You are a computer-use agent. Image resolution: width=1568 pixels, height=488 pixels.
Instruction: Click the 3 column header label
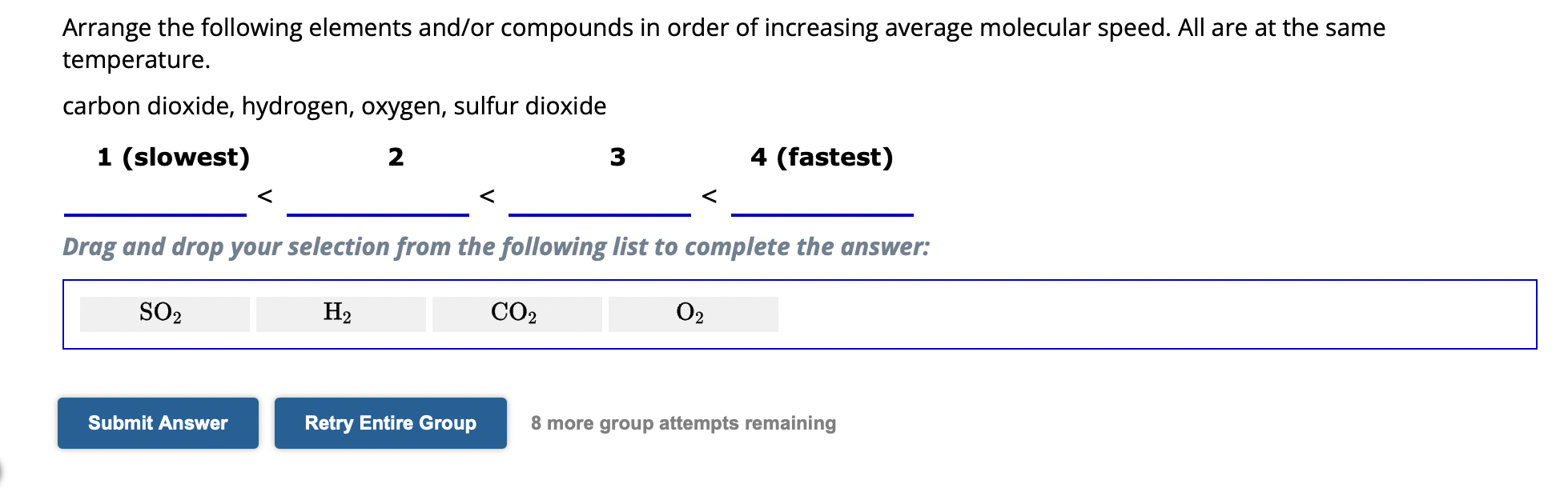[617, 158]
